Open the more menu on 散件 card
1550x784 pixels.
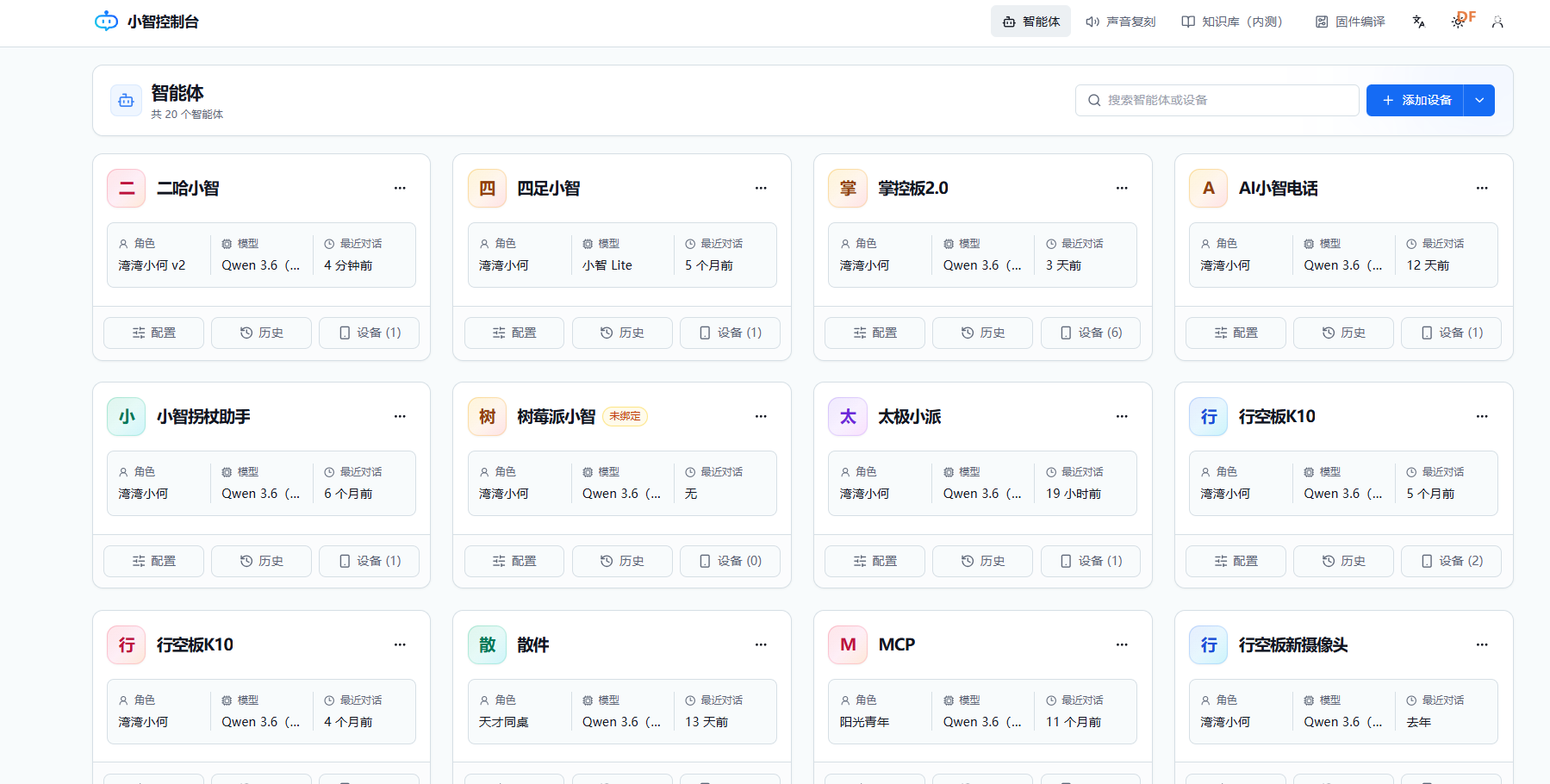(x=761, y=644)
